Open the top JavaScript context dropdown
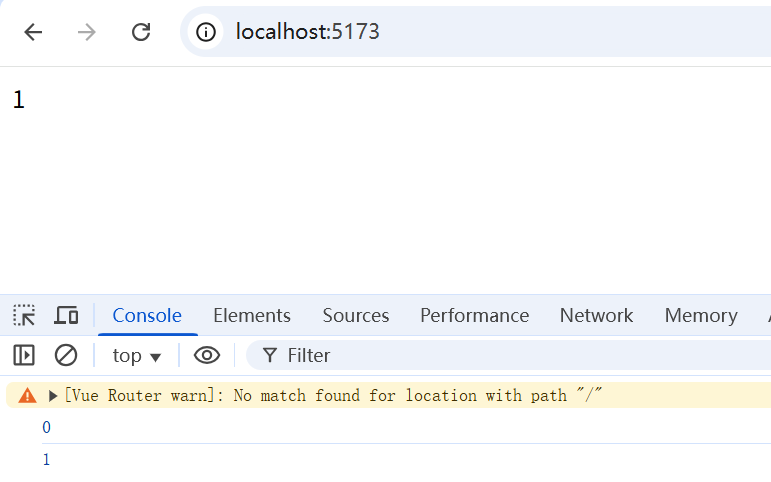This screenshot has width=771, height=482. click(137, 356)
